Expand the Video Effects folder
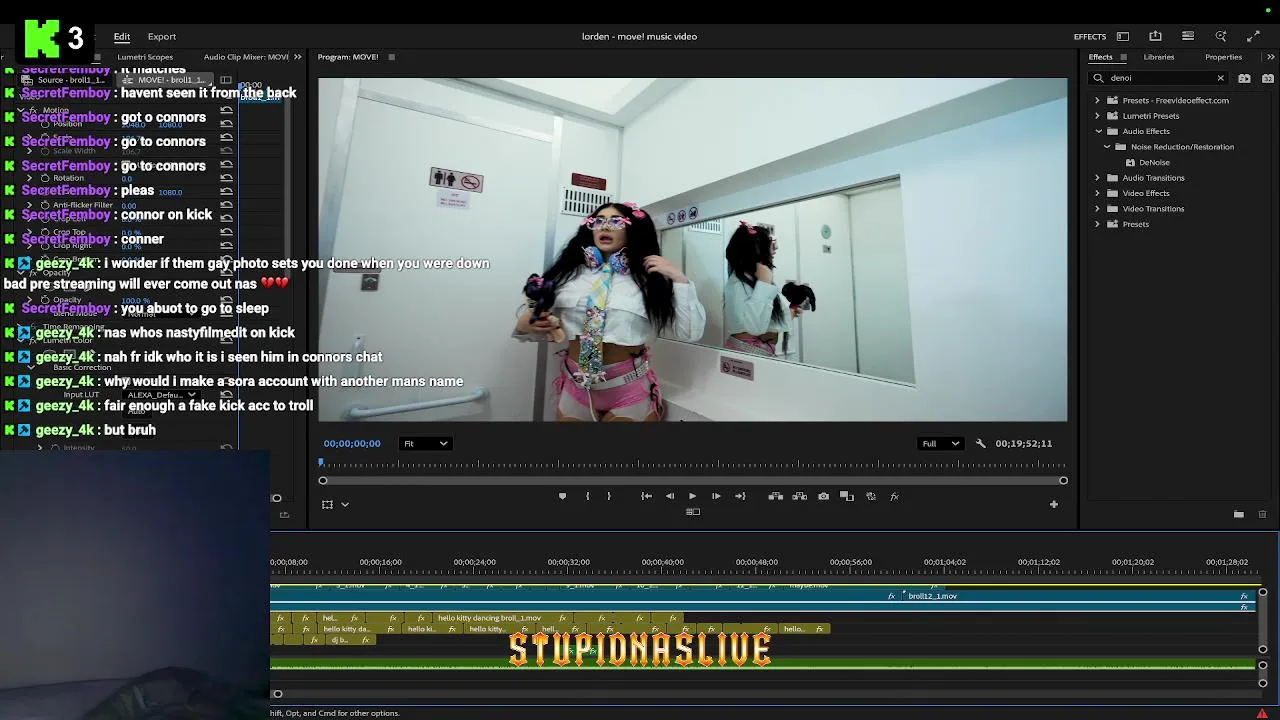This screenshot has width=1280, height=720. tap(1097, 193)
